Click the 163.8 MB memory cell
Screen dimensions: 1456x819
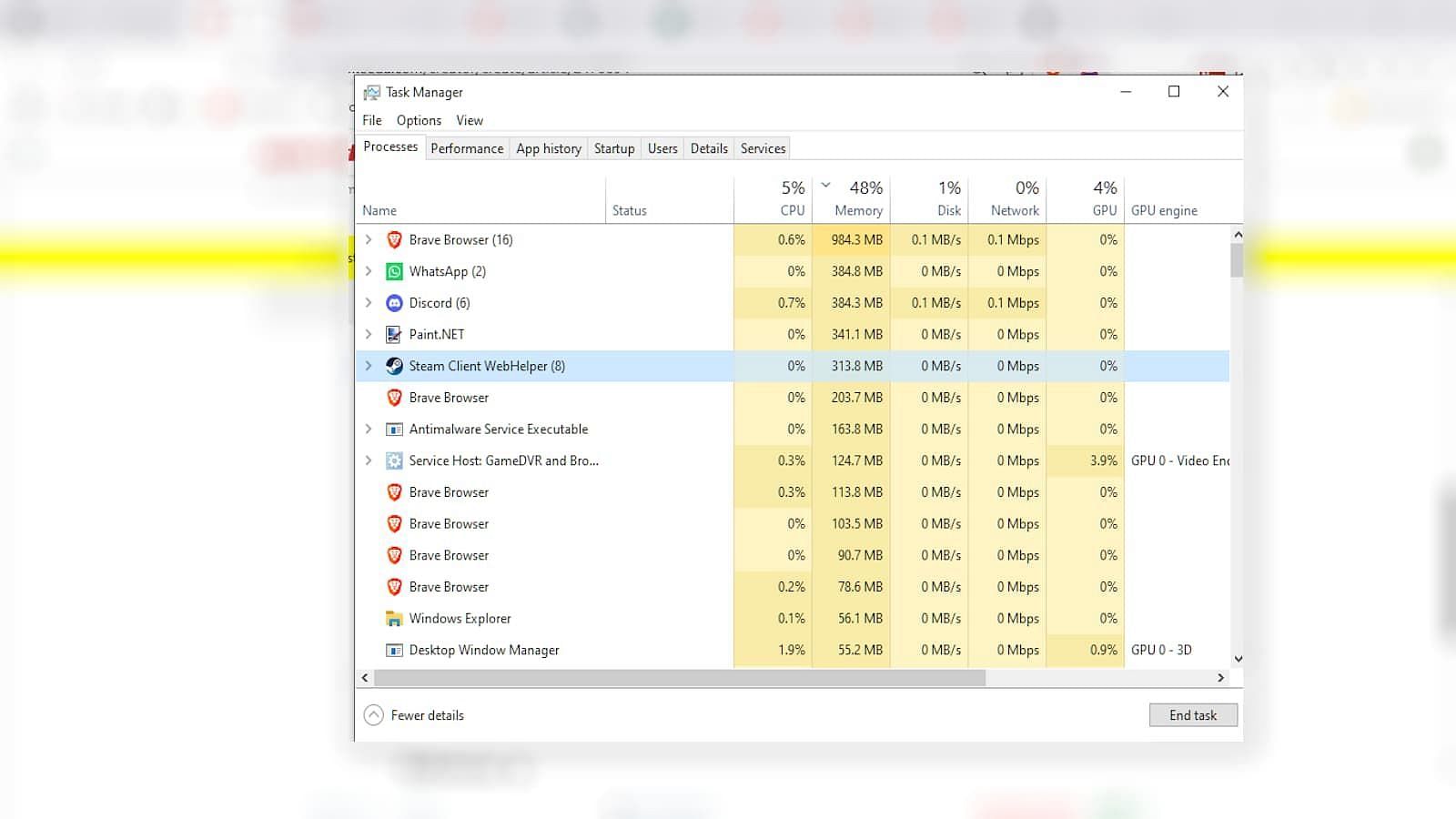(852, 429)
